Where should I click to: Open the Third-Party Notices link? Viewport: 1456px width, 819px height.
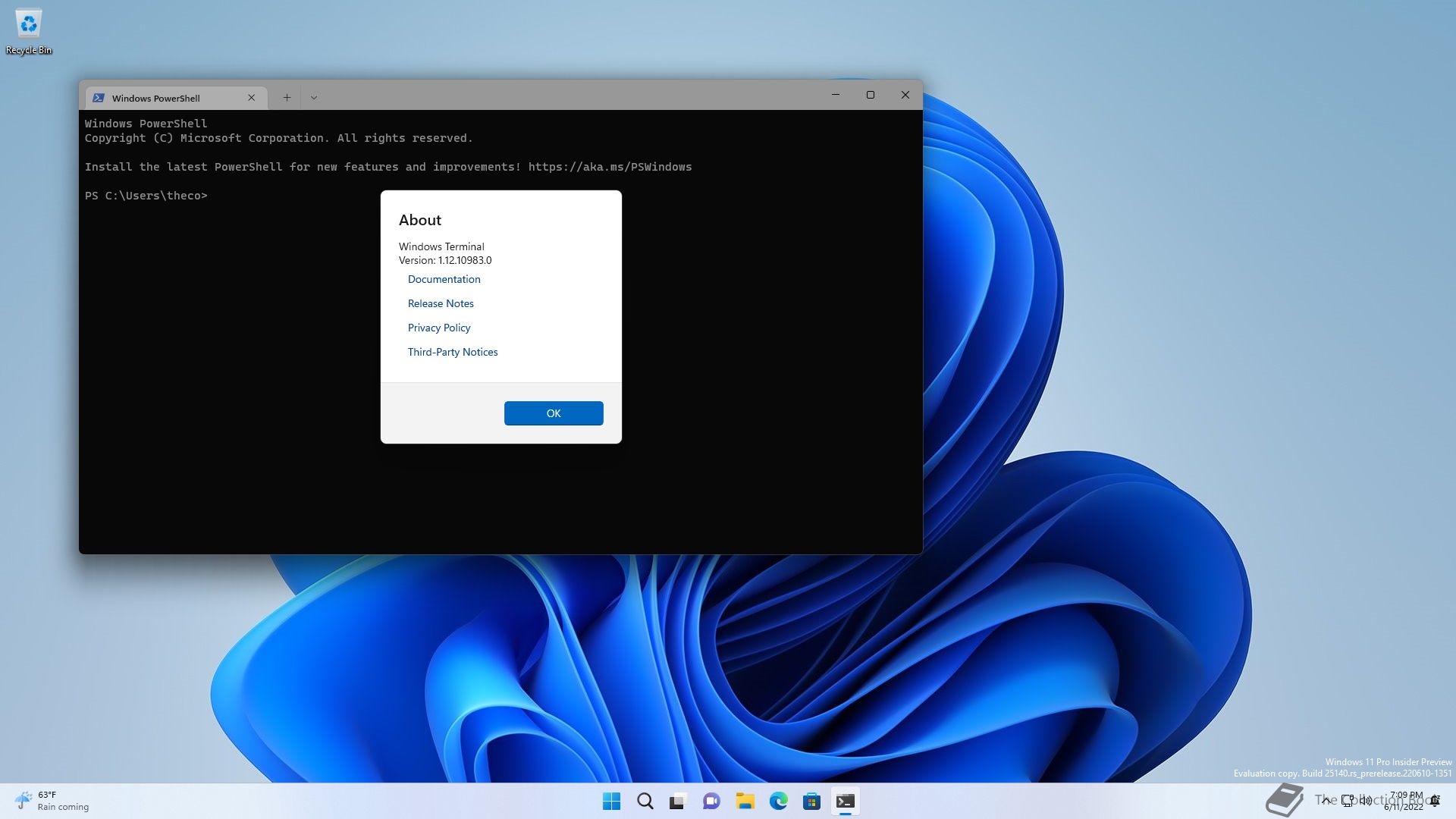tap(453, 352)
